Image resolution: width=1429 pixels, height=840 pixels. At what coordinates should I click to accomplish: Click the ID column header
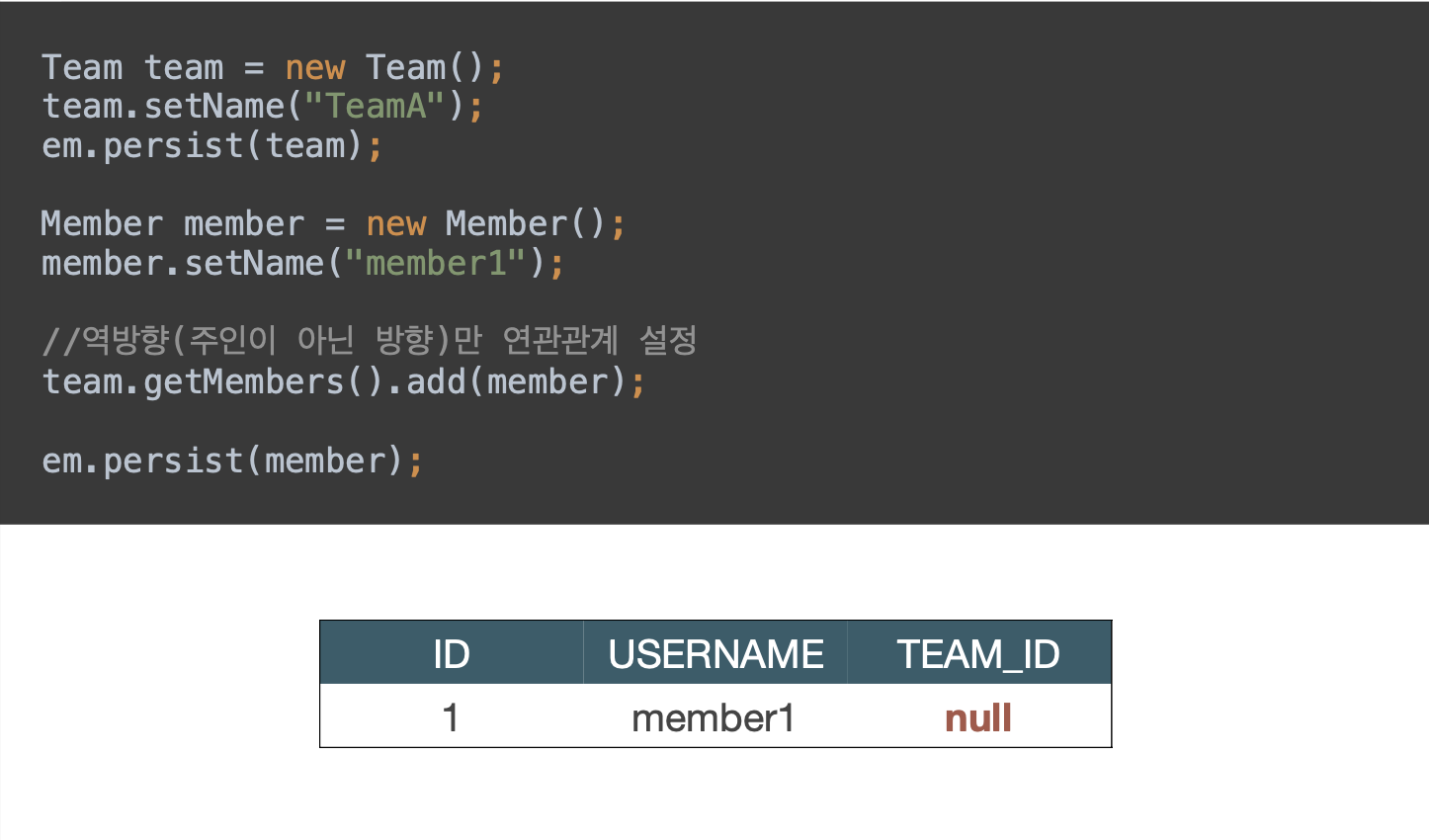click(452, 653)
